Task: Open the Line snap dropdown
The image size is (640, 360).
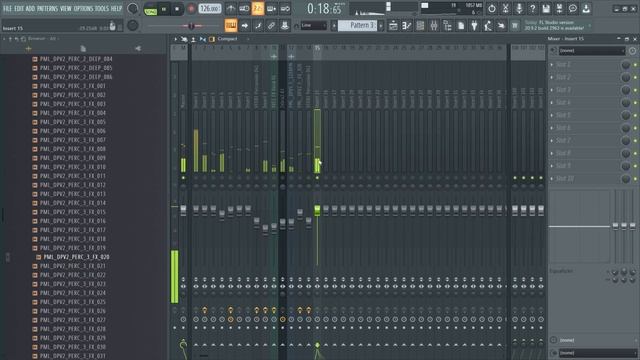Action: click(313, 26)
